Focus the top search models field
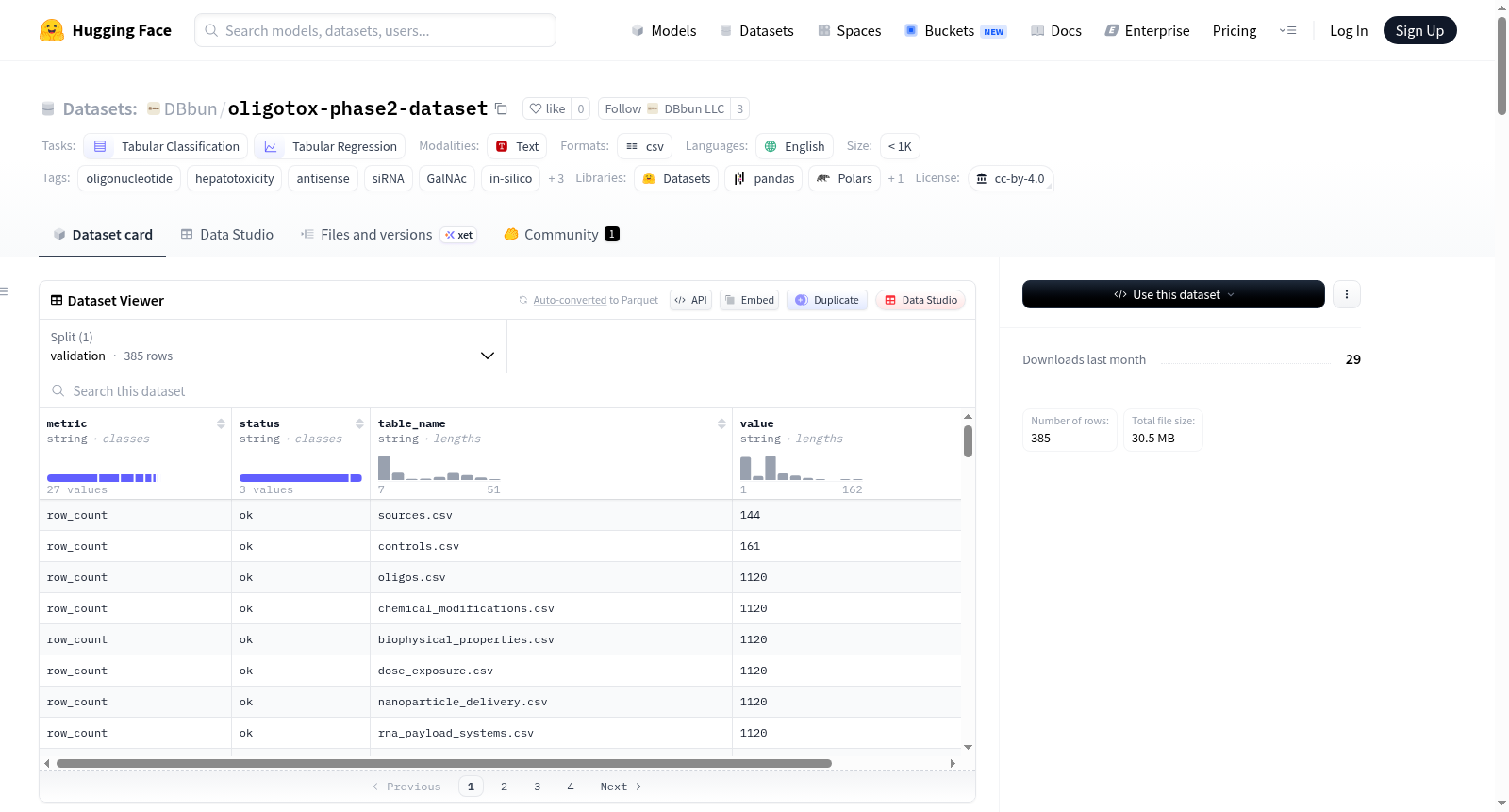 pos(375,30)
